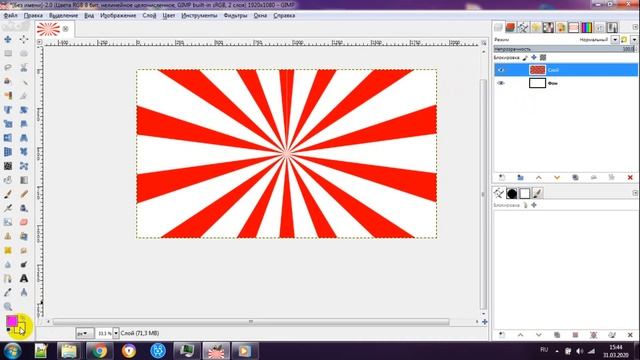This screenshot has width=640, height=360.
Task: Select the Pencil tool
Action: tap(24, 194)
